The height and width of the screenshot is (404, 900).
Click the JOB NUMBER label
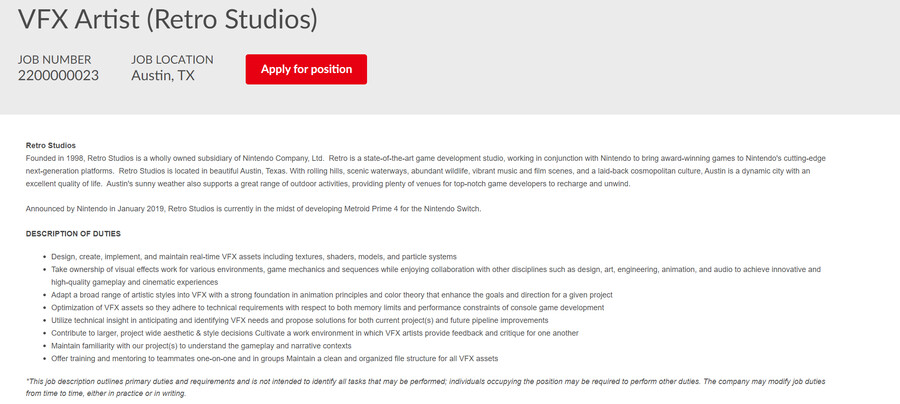(55, 60)
